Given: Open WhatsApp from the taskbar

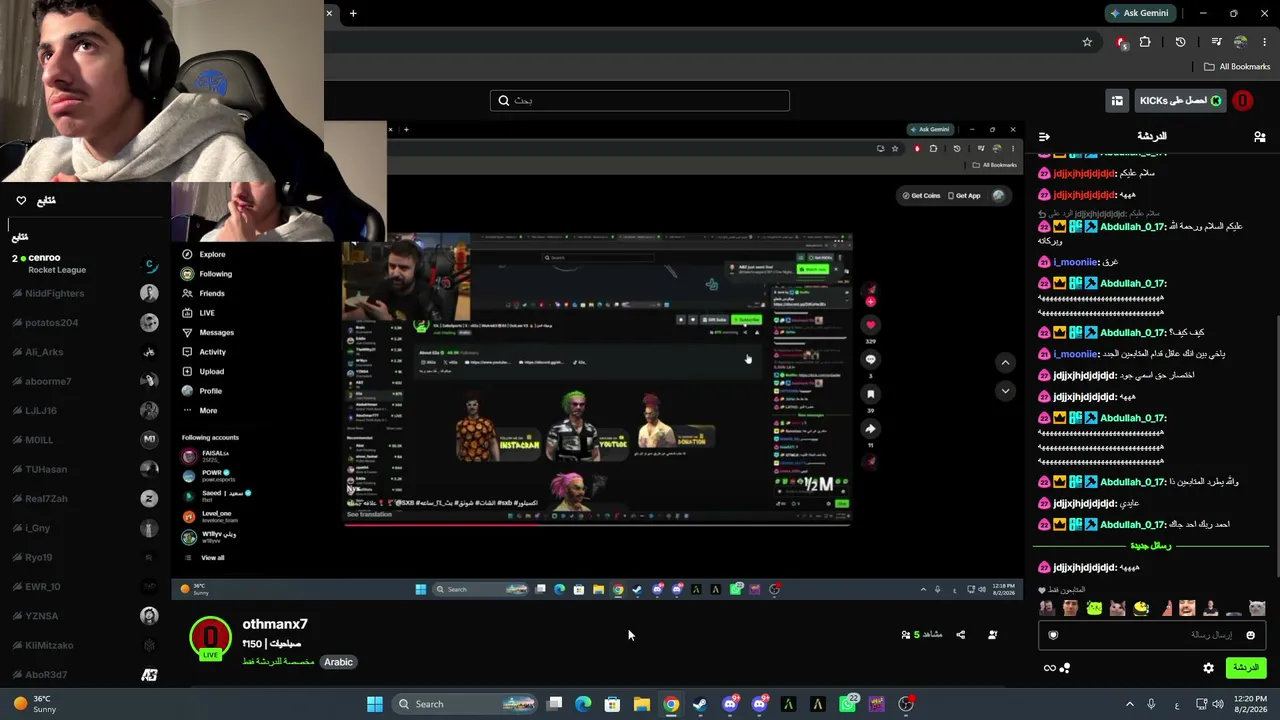Looking at the screenshot, I should pyautogui.click(x=848, y=704).
